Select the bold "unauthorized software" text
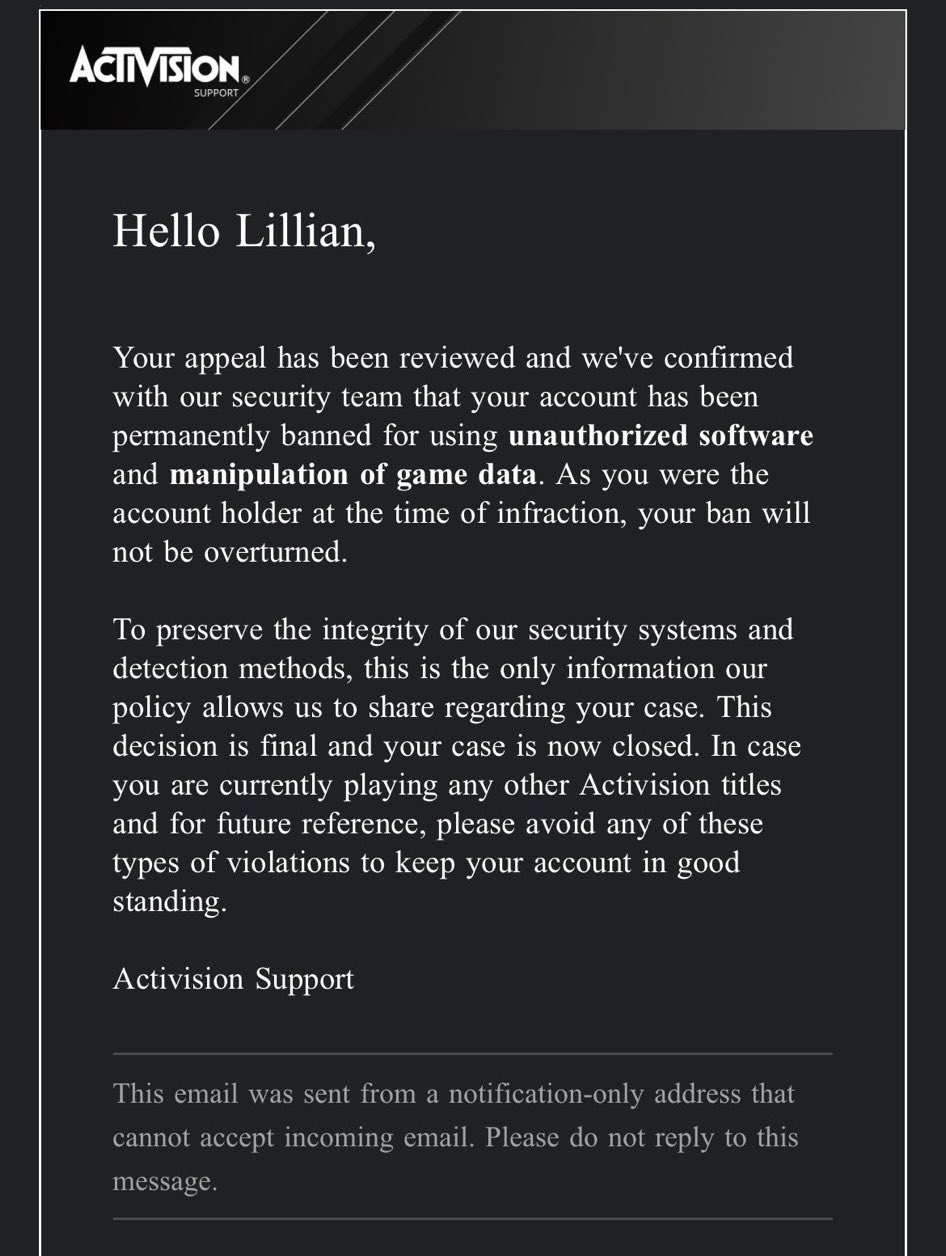This screenshot has width=946, height=1256. (x=660, y=436)
